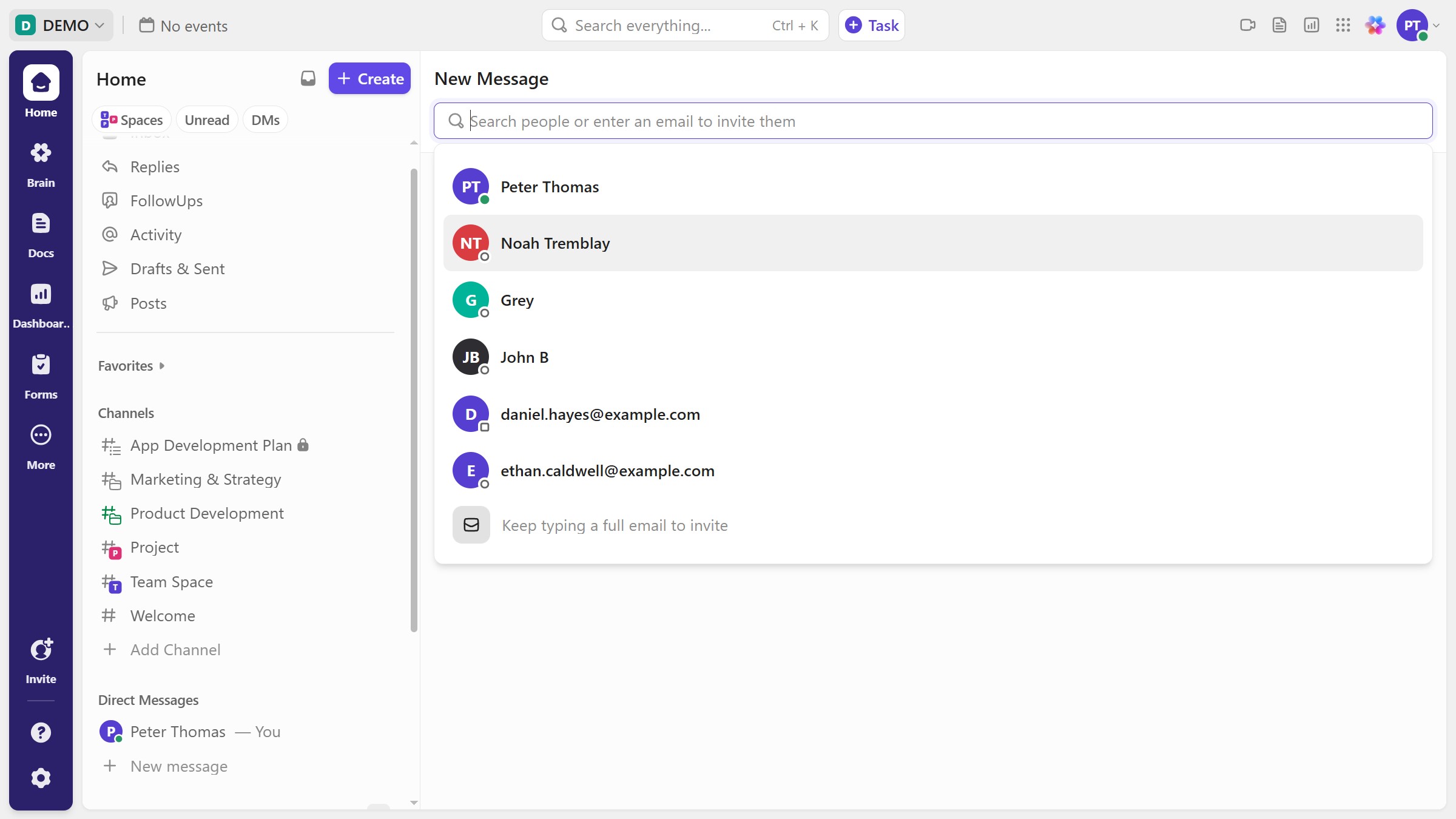
Task: Open the PT profile avatar menu
Action: pos(1412,25)
